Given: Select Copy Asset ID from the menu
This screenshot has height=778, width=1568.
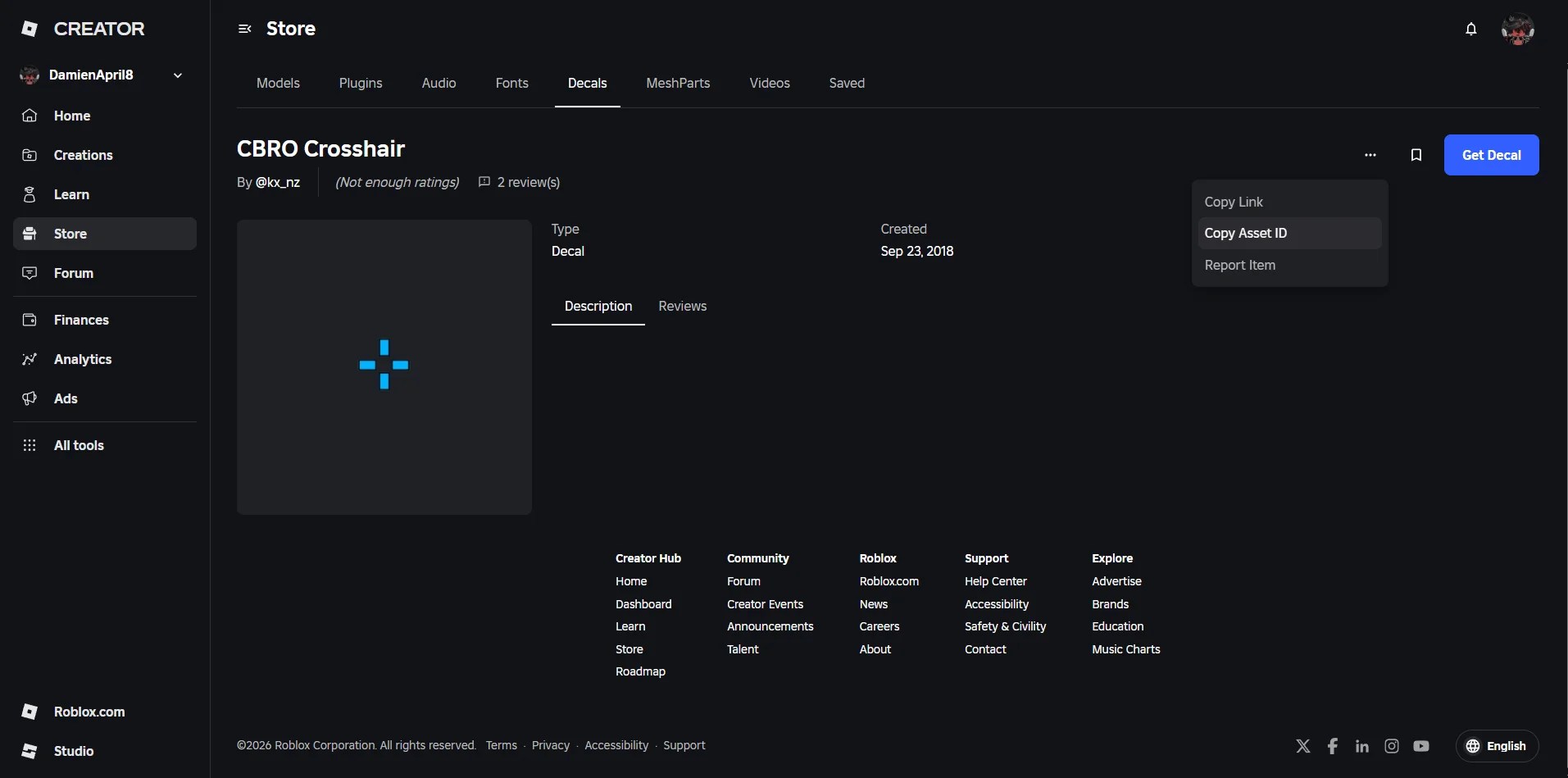Looking at the screenshot, I should tap(1246, 233).
